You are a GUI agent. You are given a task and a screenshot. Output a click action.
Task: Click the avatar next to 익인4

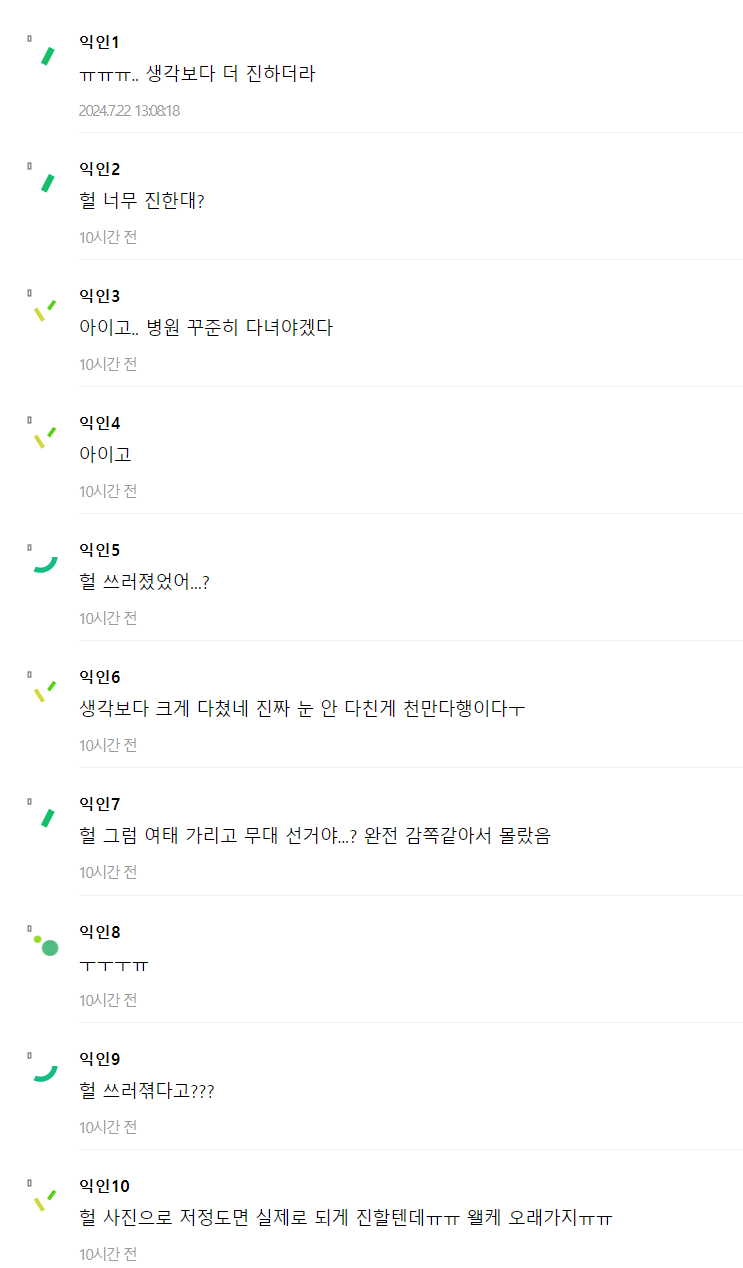coord(44,436)
